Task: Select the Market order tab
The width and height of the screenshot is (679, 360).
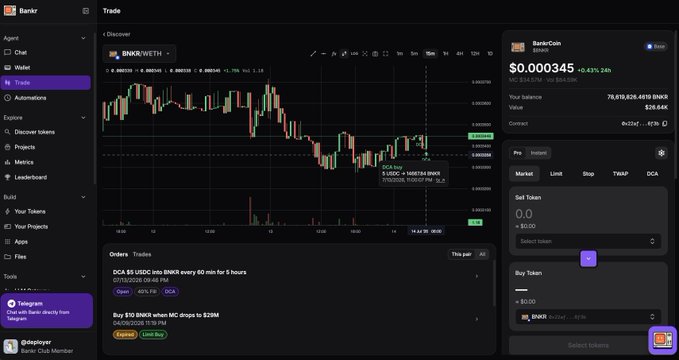Action: tap(524, 174)
